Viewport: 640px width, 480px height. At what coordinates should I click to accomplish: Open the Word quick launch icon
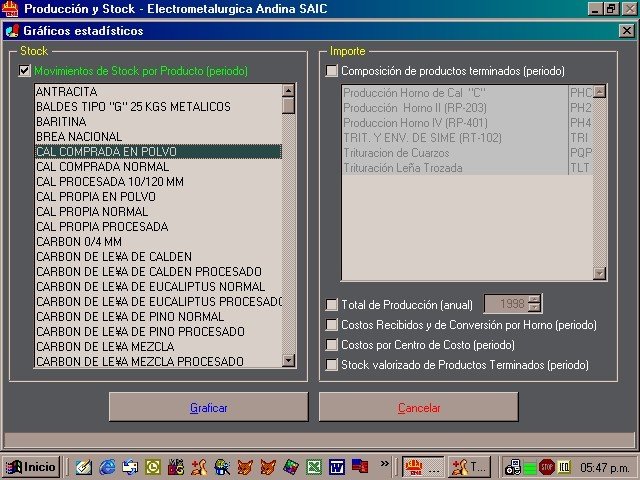[x=337, y=467]
